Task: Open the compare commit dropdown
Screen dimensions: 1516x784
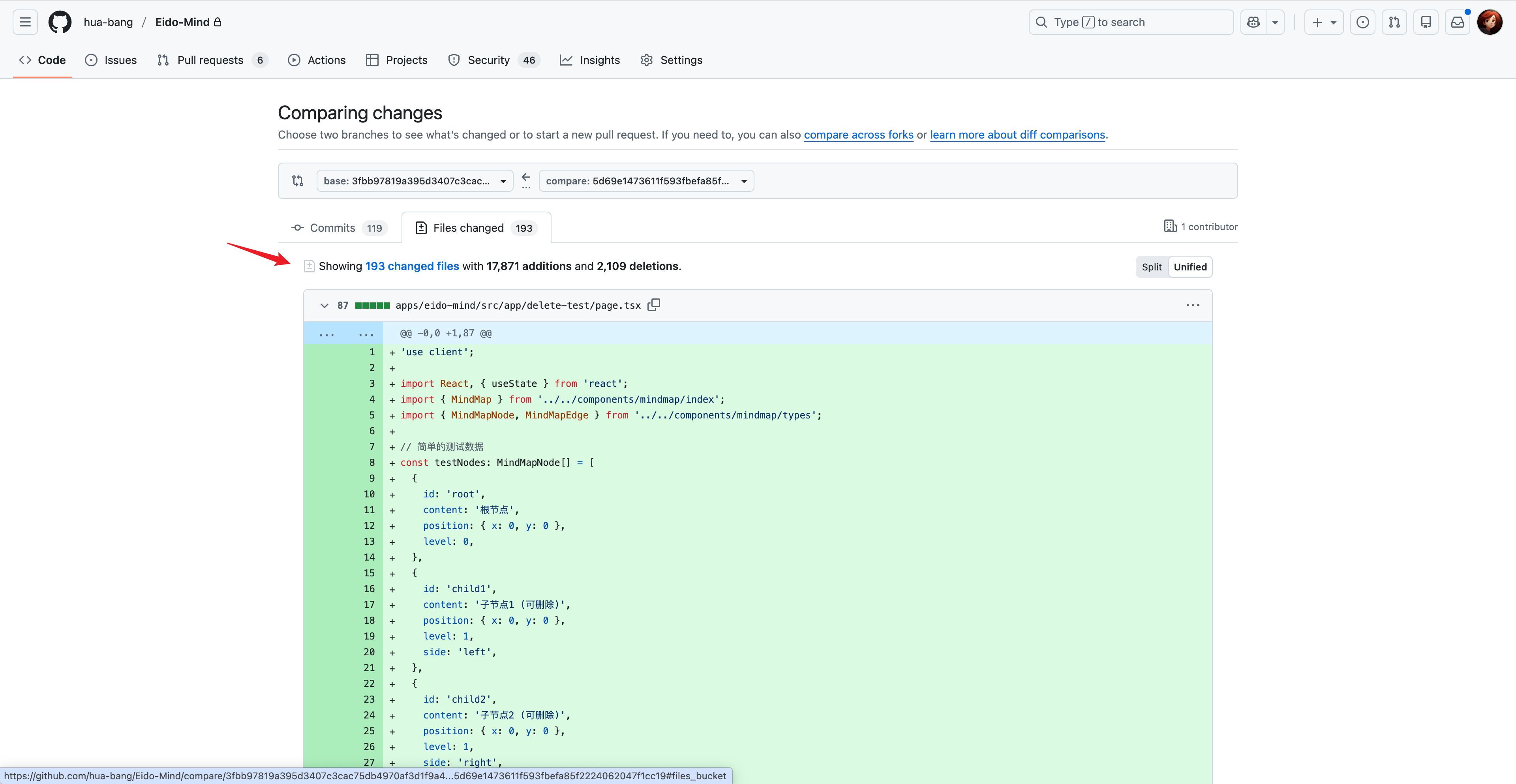Action: 645,181
